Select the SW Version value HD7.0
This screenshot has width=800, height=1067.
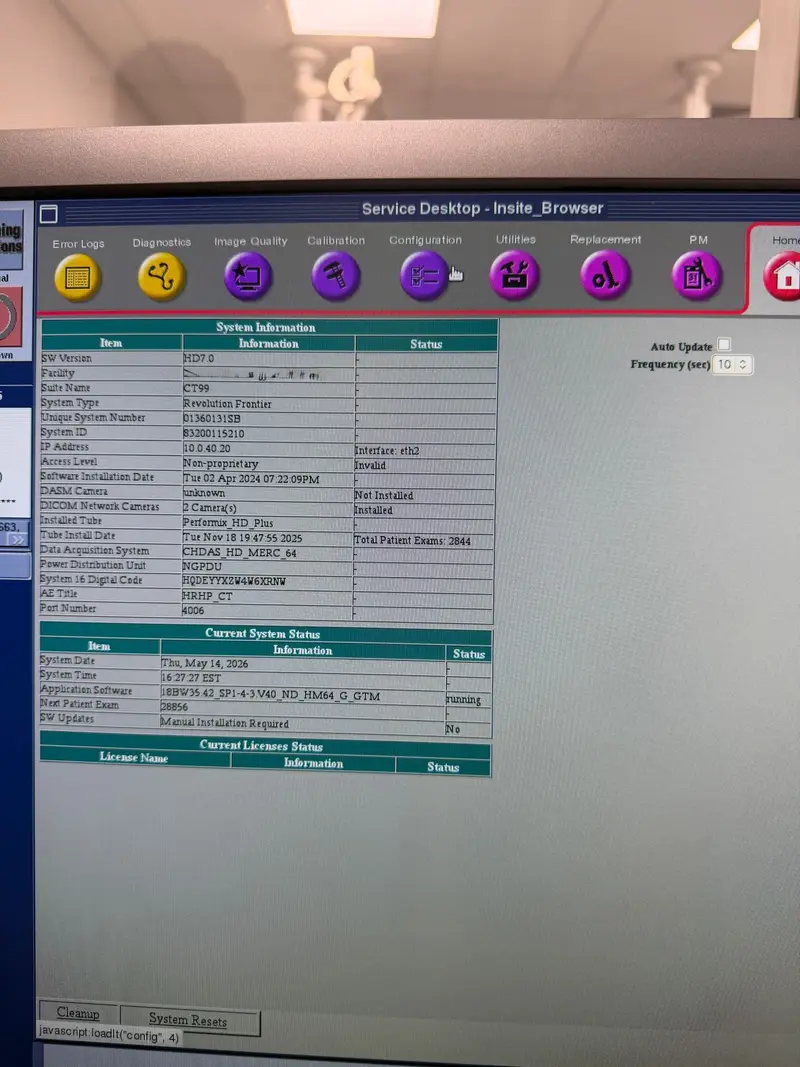click(199, 358)
